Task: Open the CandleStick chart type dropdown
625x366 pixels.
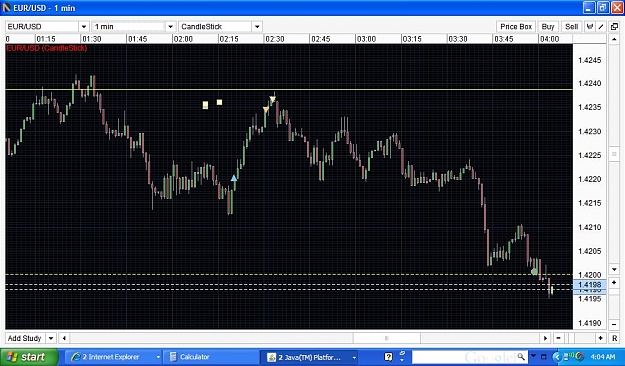Action: click(257, 27)
